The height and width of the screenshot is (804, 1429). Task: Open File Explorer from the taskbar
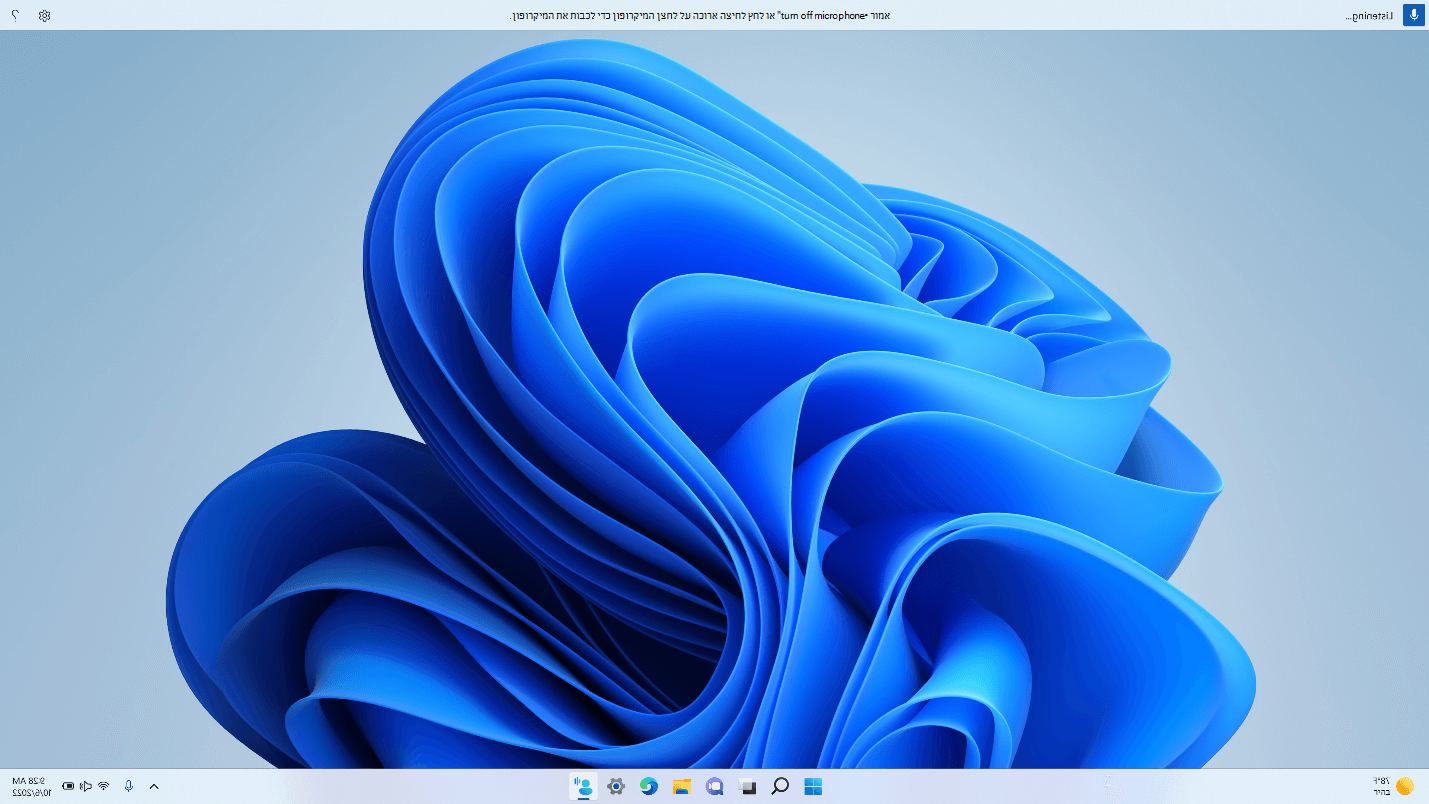tap(681, 786)
